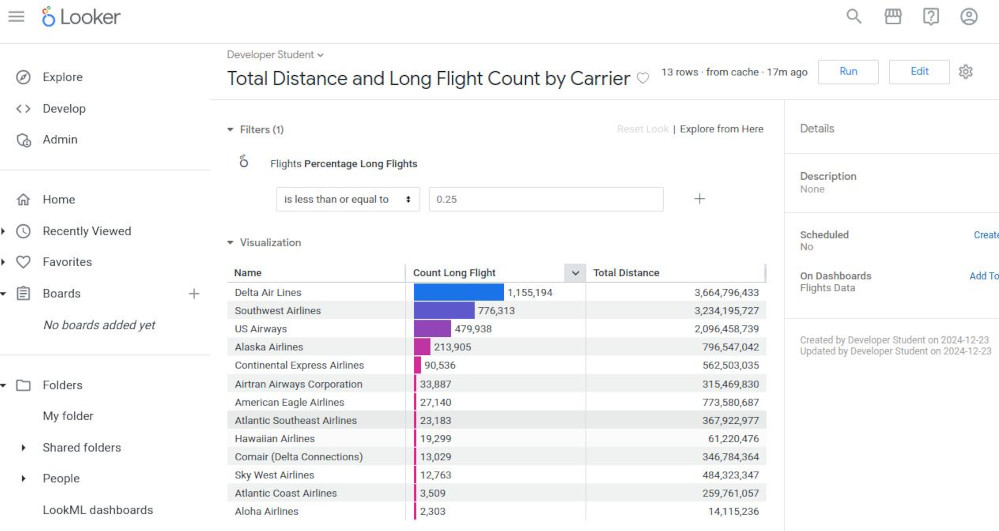Image resolution: width=999 pixels, height=531 pixels.
Task: Collapse the Visualization section
Action: [230, 242]
